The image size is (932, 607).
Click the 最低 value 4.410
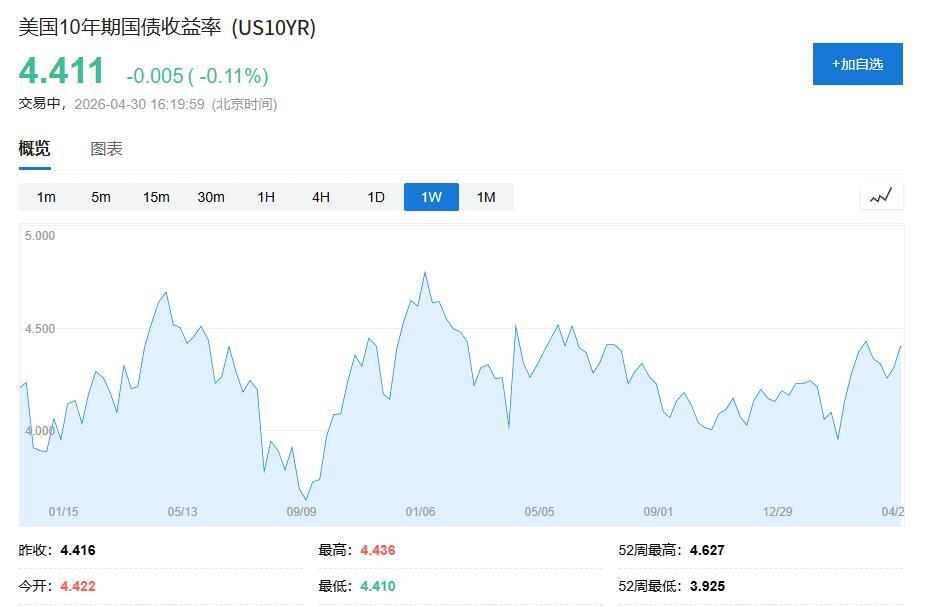click(x=377, y=586)
